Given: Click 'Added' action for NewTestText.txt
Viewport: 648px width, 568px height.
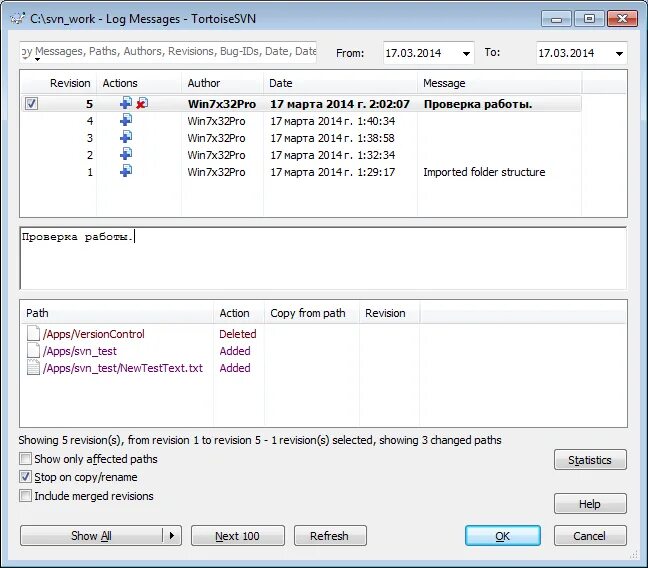Looking at the screenshot, I should tap(235, 368).
